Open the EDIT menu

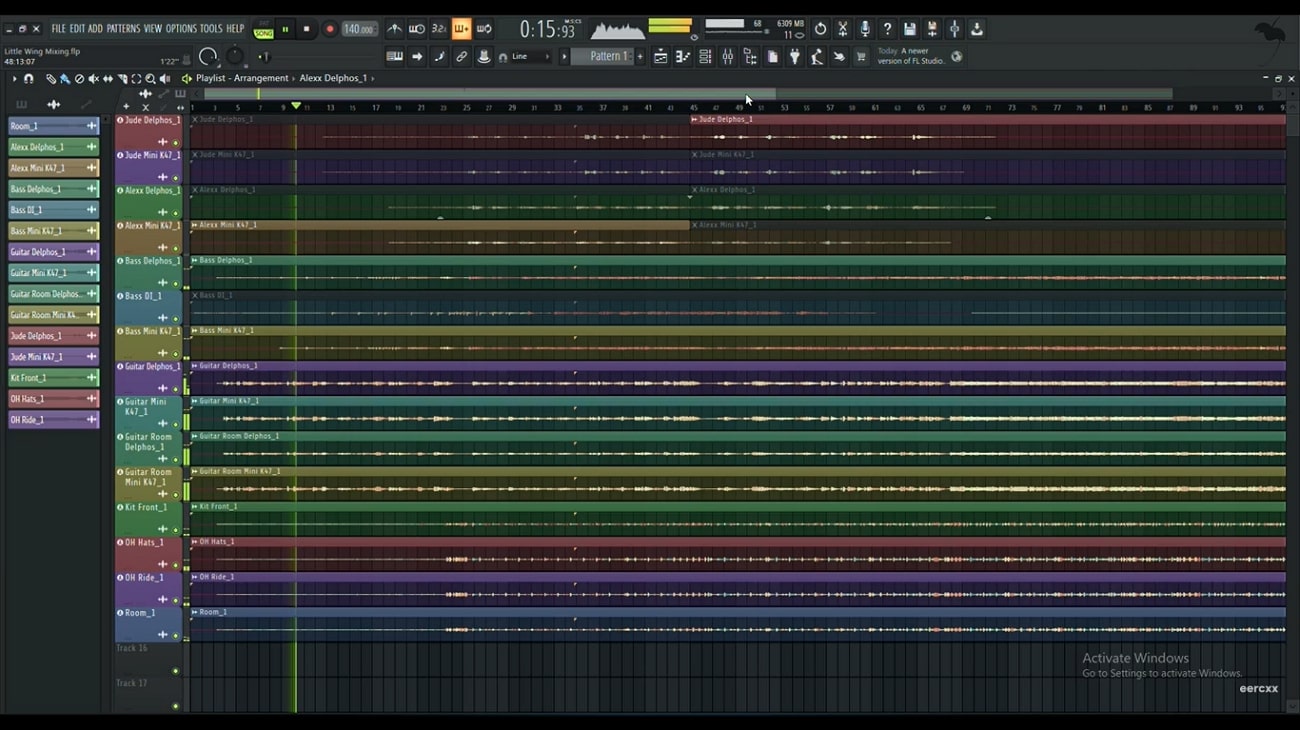[77, 29]
